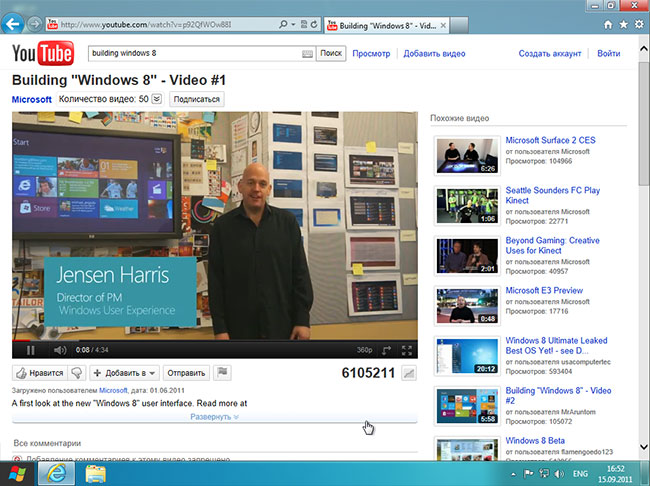Click the Войти sign-in link

pos(609,53)
